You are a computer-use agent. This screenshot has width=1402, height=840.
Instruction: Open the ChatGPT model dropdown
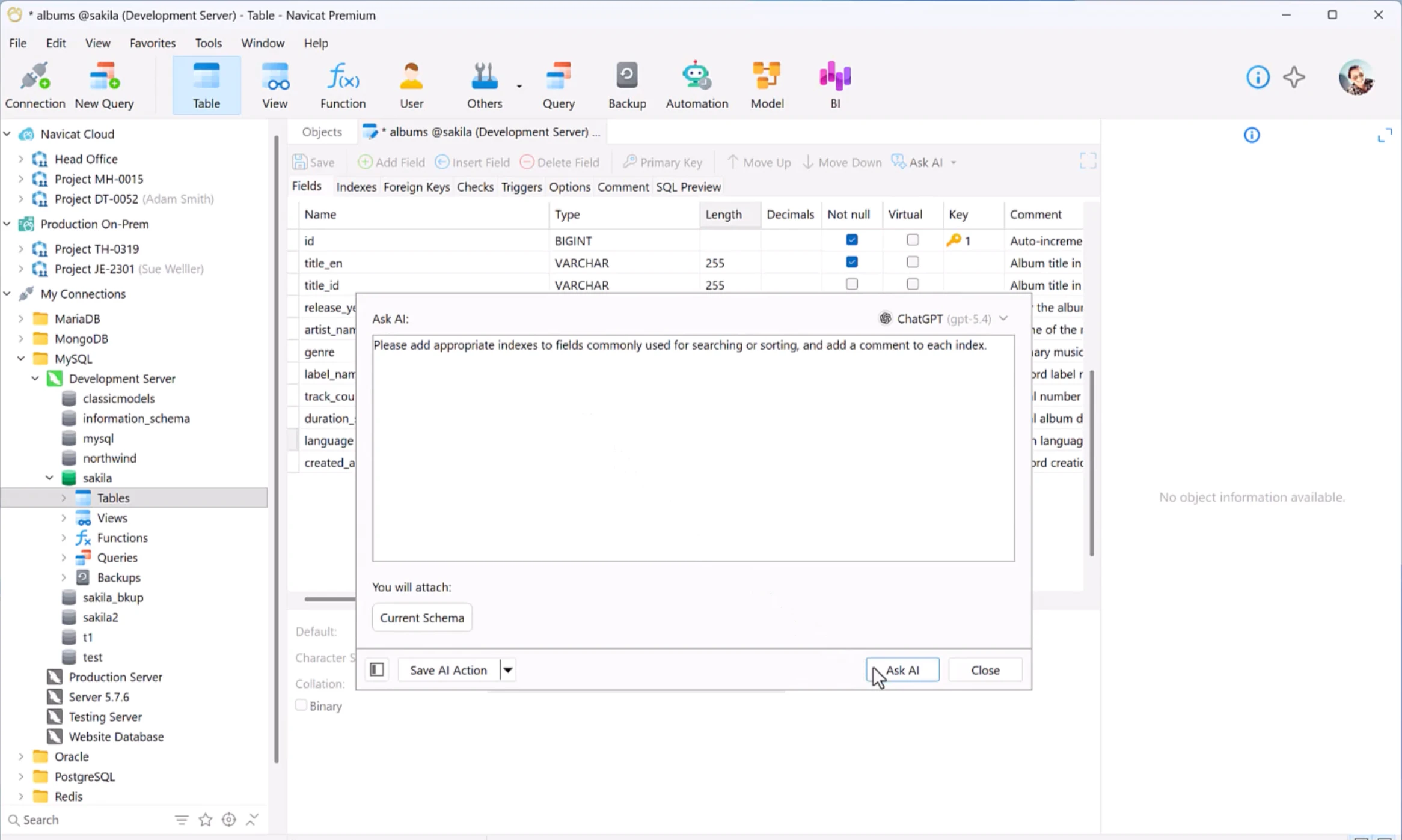[x=943, y=318]
